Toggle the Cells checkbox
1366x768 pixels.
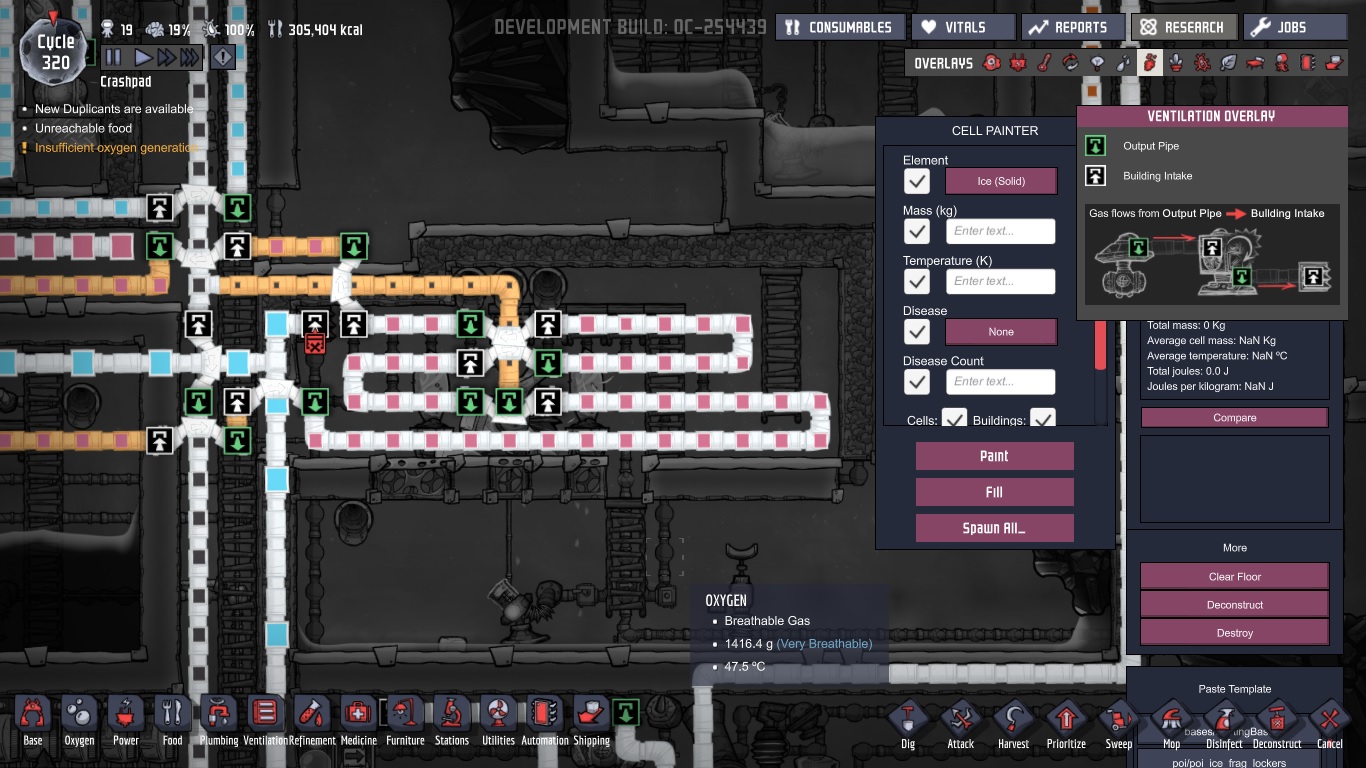pos(955,418)
